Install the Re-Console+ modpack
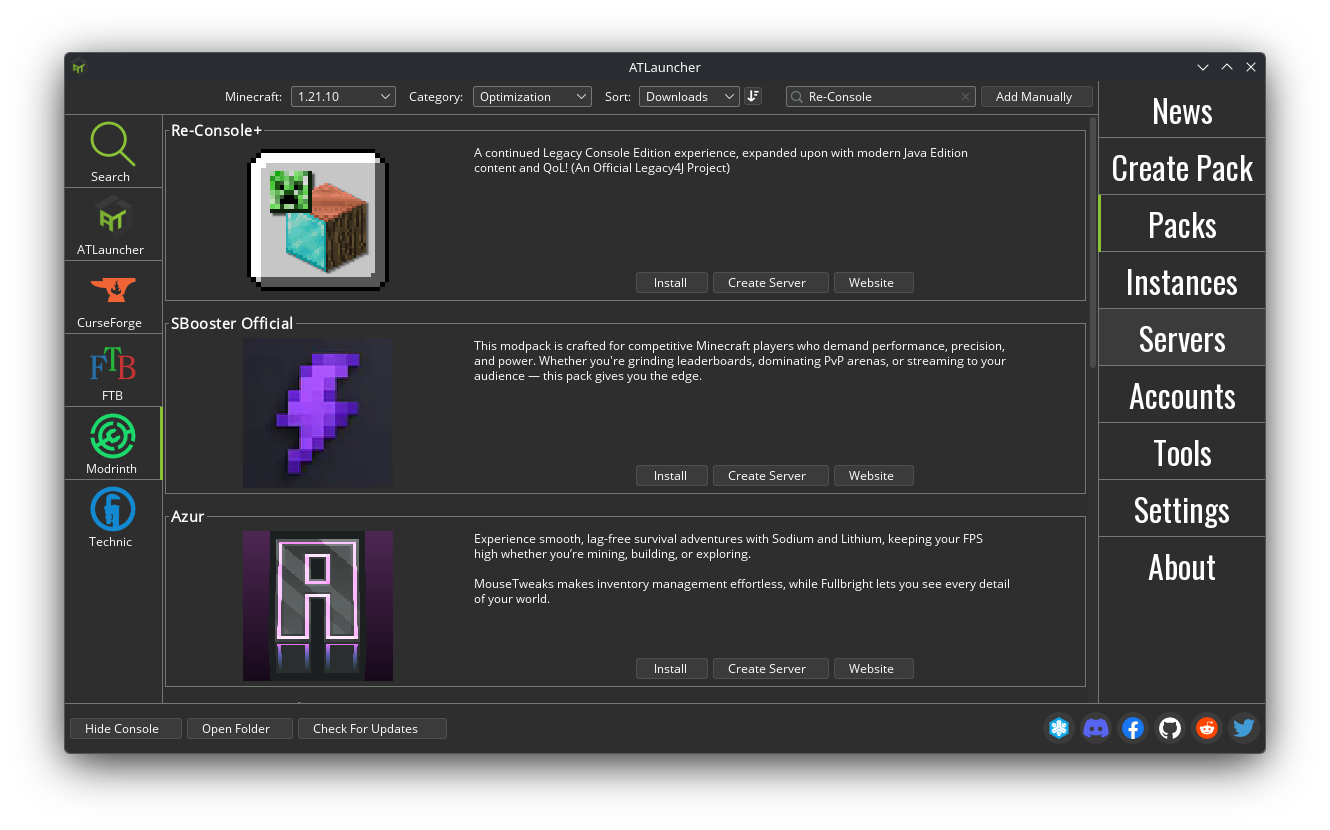1330x830 pixels. [x=671, y=282]
